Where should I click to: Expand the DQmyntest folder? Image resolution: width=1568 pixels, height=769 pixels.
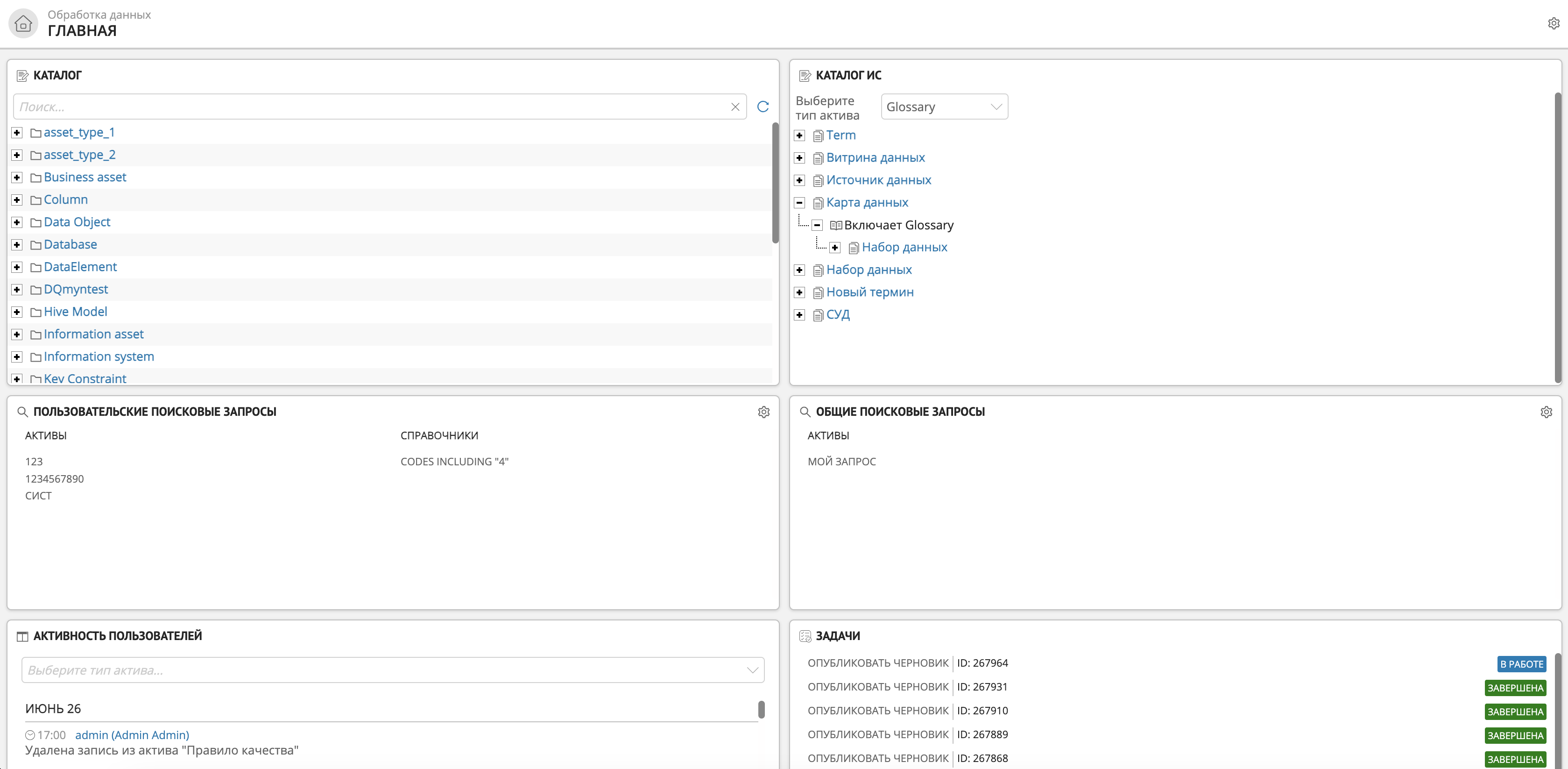point(17,290)
